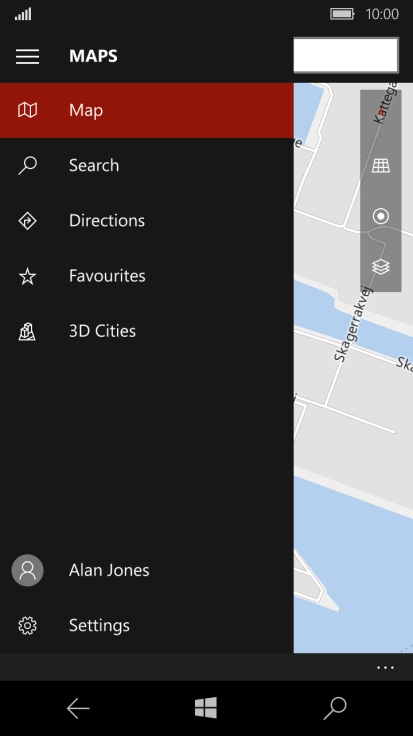Open Favourites from the sidebar

click(x=147, y=276)
